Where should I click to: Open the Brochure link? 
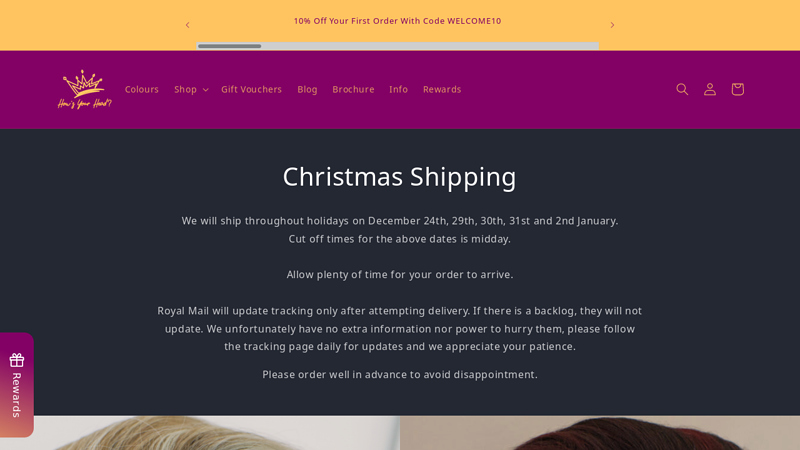point(353,89)
